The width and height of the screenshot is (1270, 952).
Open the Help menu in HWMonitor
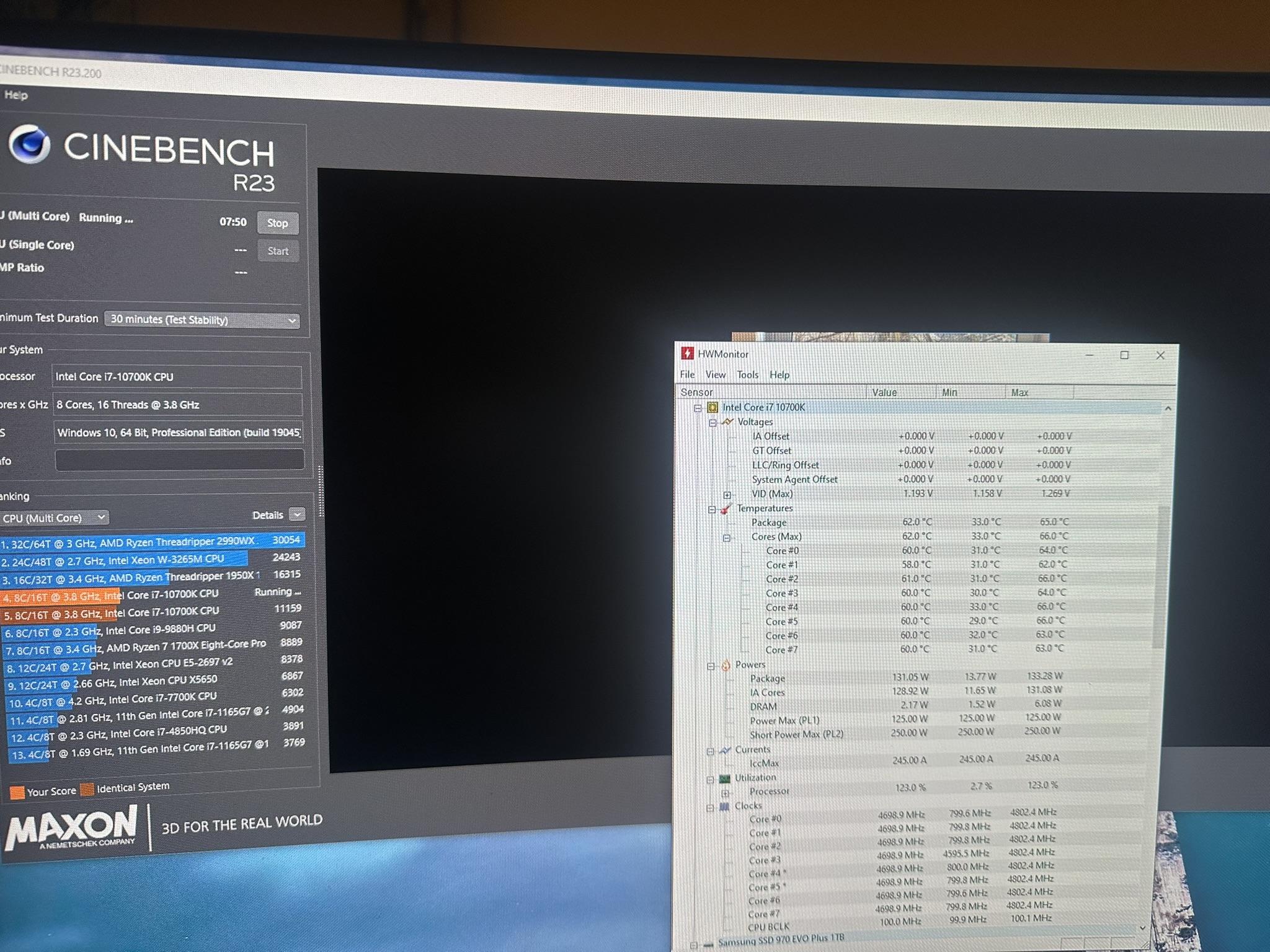click(x=779, y=374)
